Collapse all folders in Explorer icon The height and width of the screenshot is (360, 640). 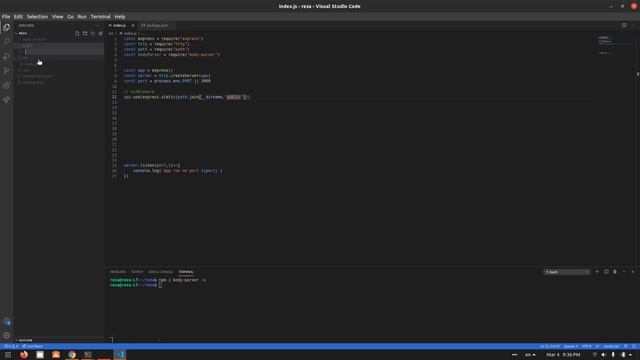pos(100,33)
